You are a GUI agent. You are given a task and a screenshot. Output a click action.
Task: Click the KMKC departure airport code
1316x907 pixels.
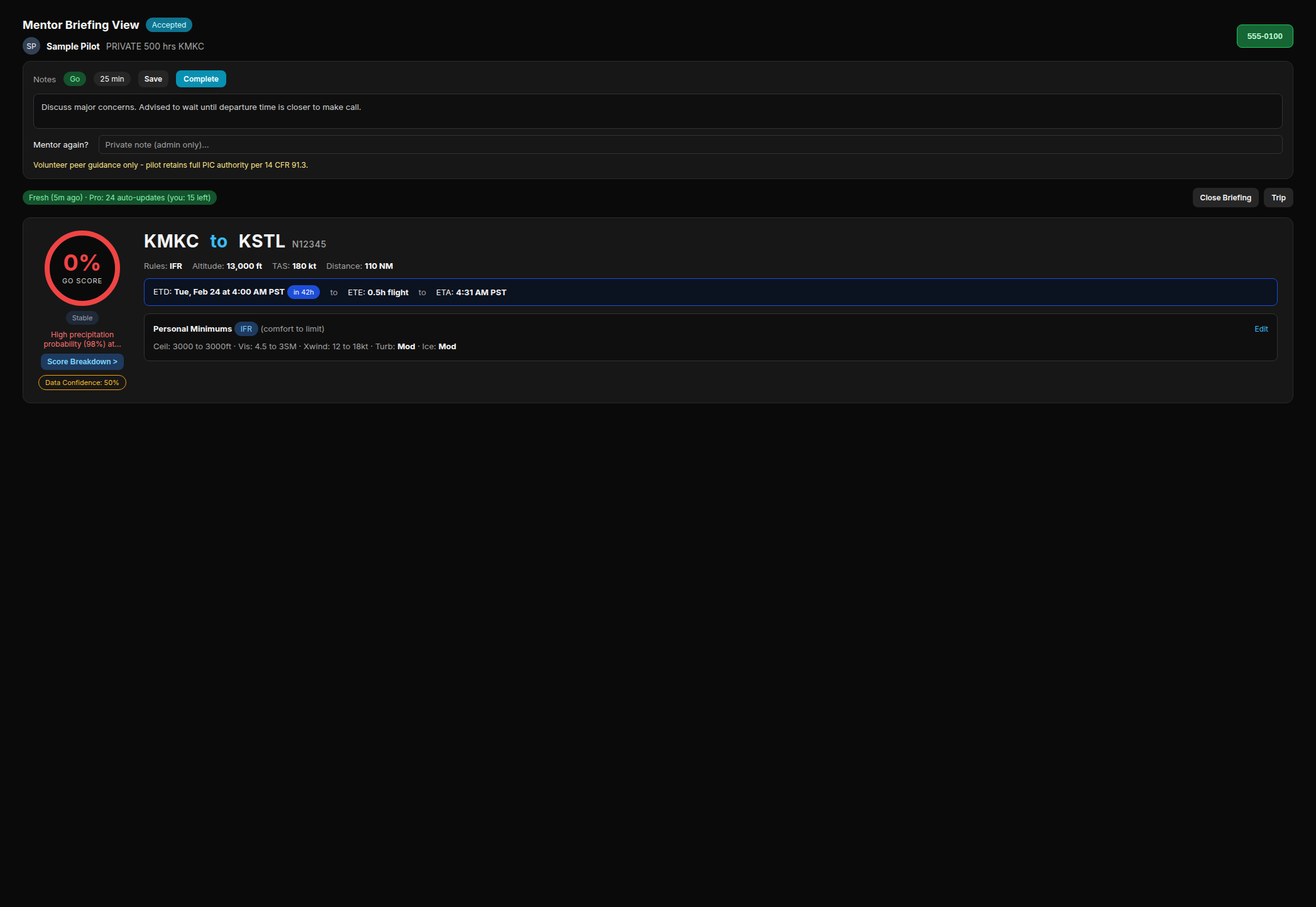pyautogui.click(x=171, y=241)
